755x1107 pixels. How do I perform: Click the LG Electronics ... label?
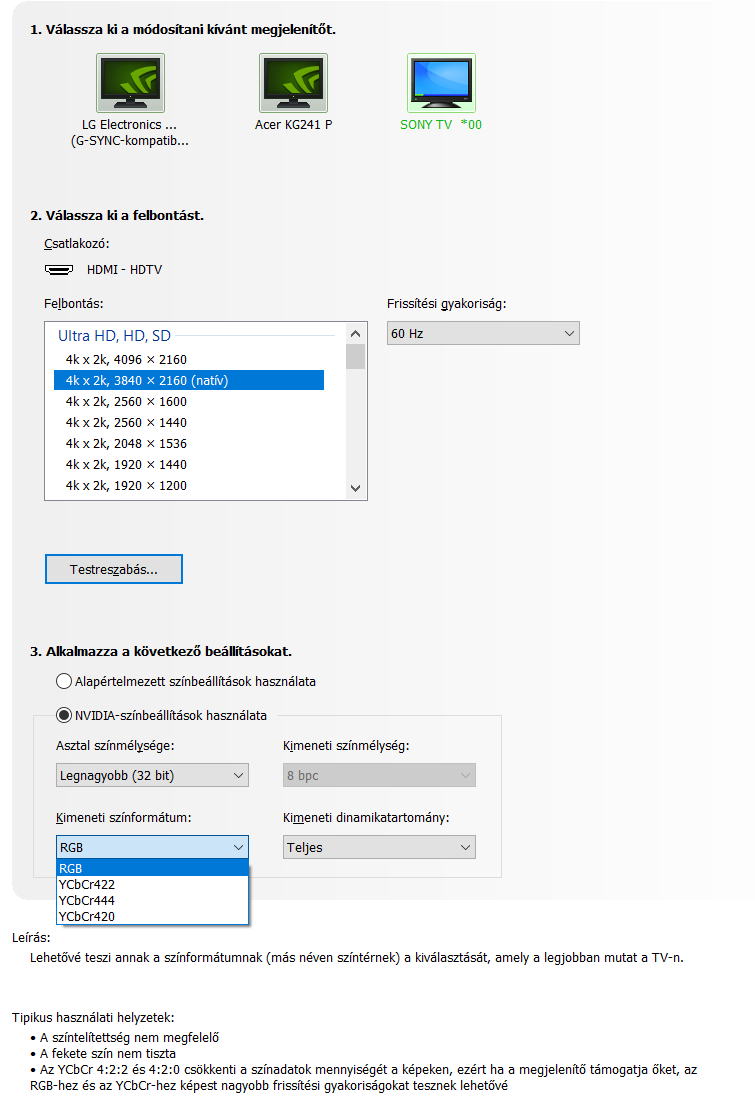pyautogui.click(x=129, y=125)
